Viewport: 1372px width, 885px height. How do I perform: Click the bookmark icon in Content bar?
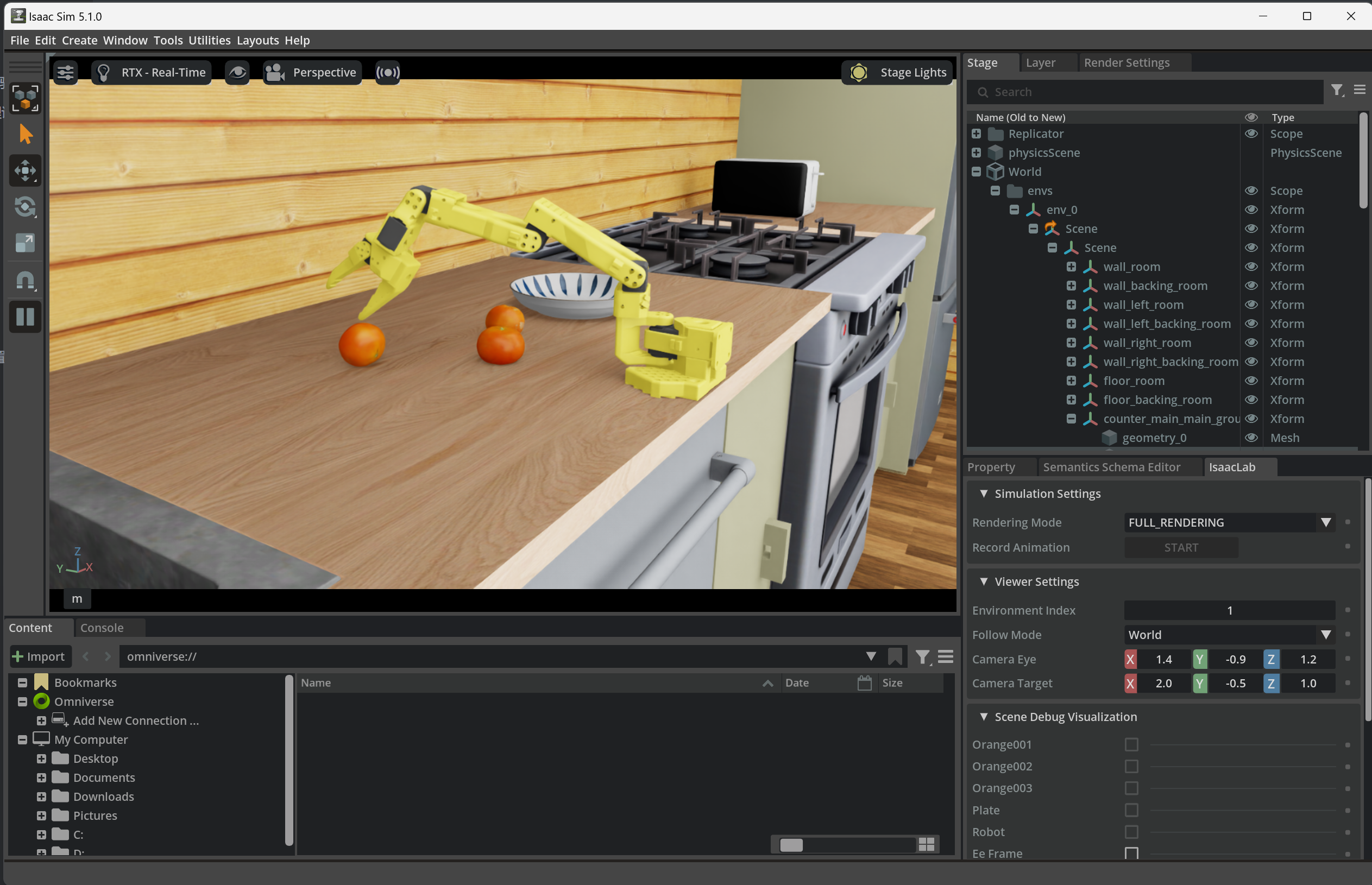pyautogui.click(x=895, y=656)
